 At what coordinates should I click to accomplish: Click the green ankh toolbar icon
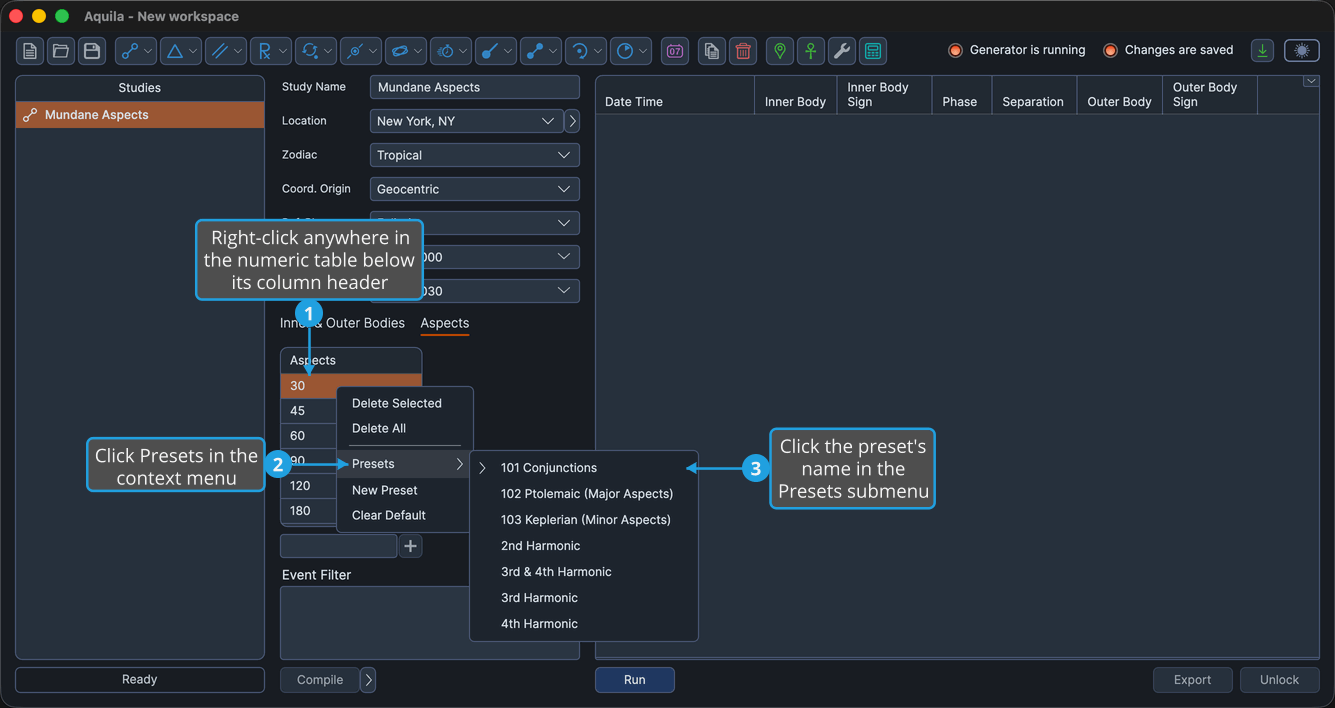pyautogui.click(x=811, y=51)
